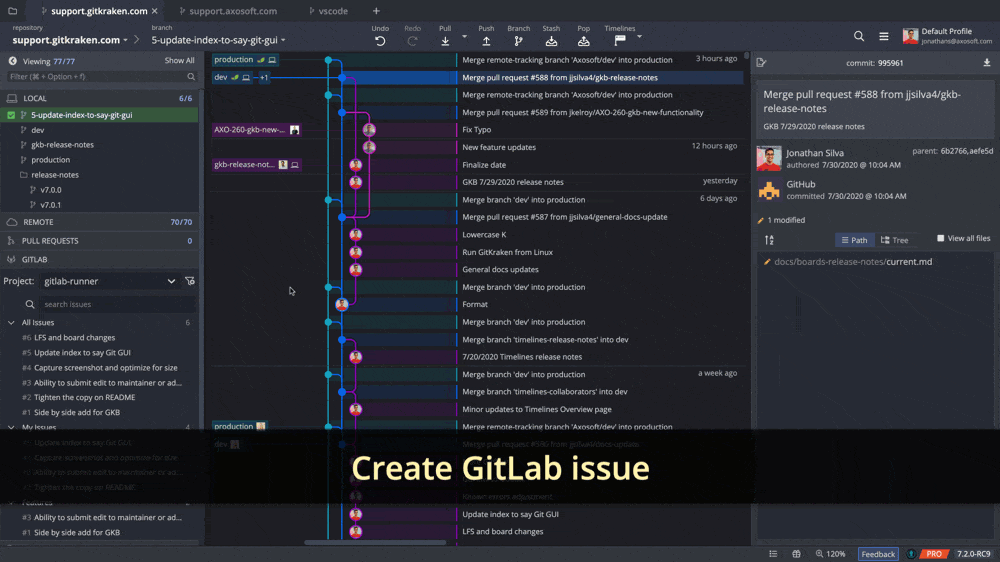
Task: Click the production branch label at top
Action: click(245, 59)
